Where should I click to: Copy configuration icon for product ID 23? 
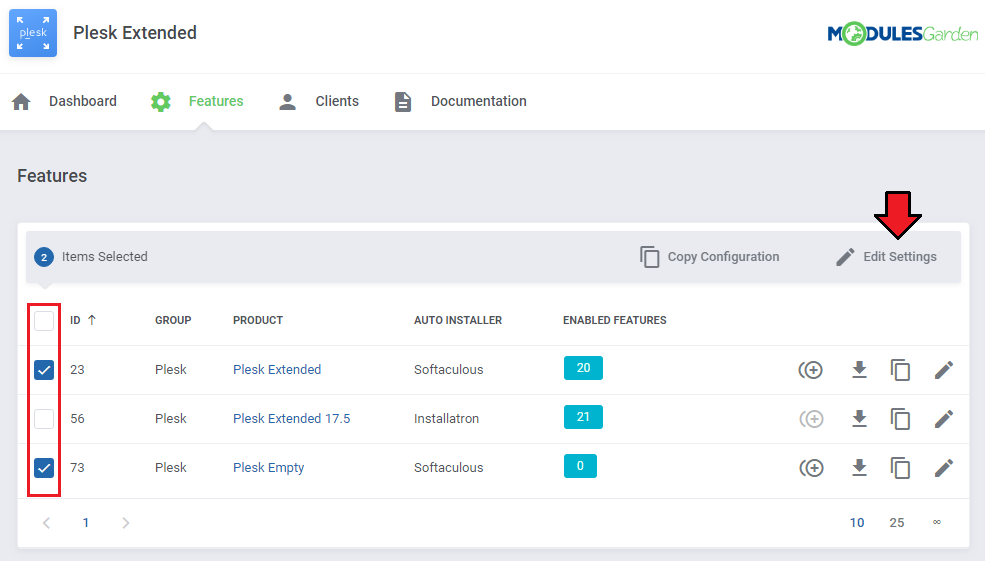[x=900, y=370]
